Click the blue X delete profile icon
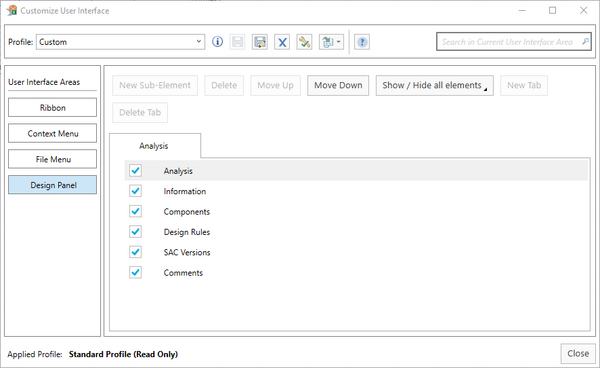 click(282, 42)
